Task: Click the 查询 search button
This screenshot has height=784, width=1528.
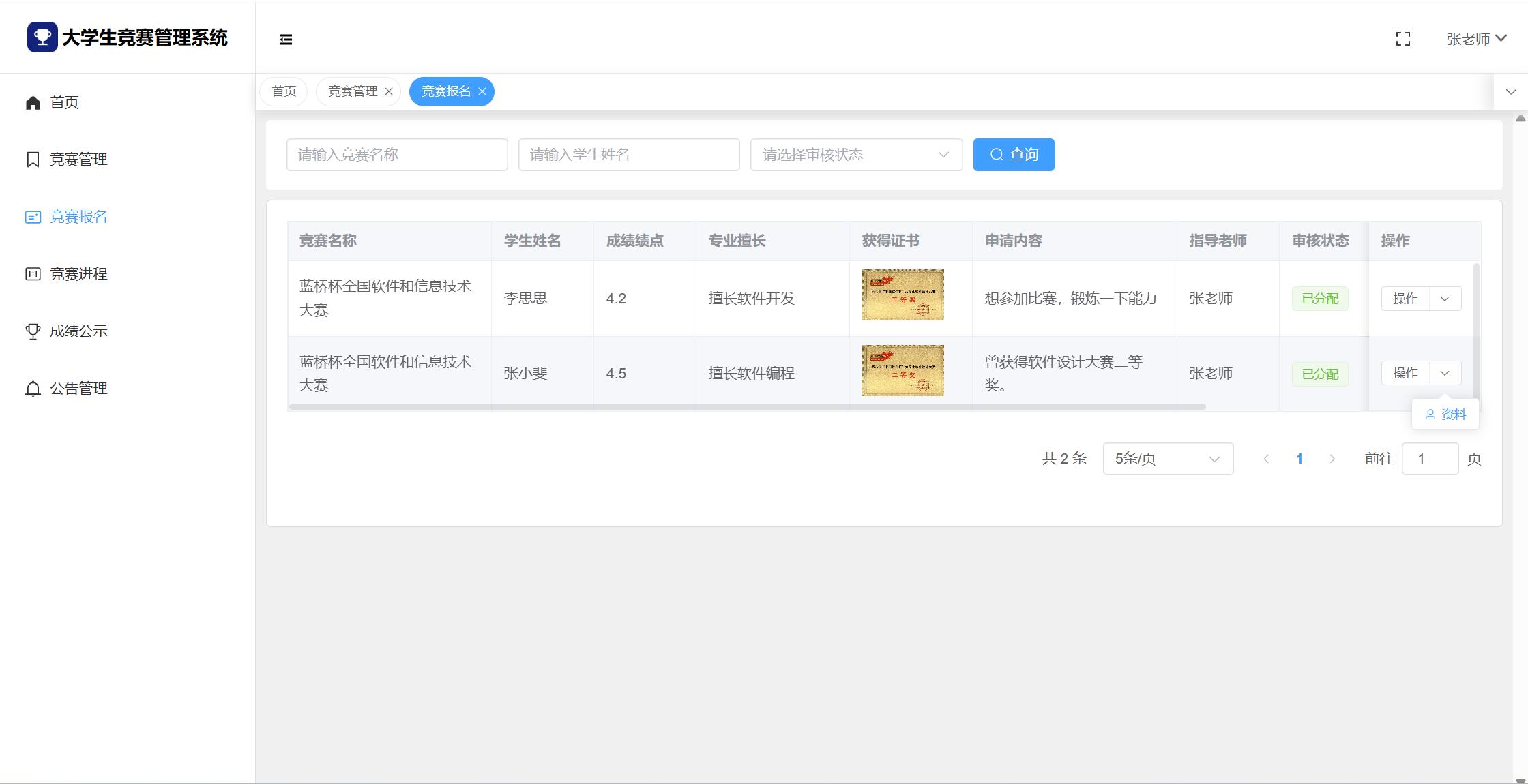Action: point(1013,155)
